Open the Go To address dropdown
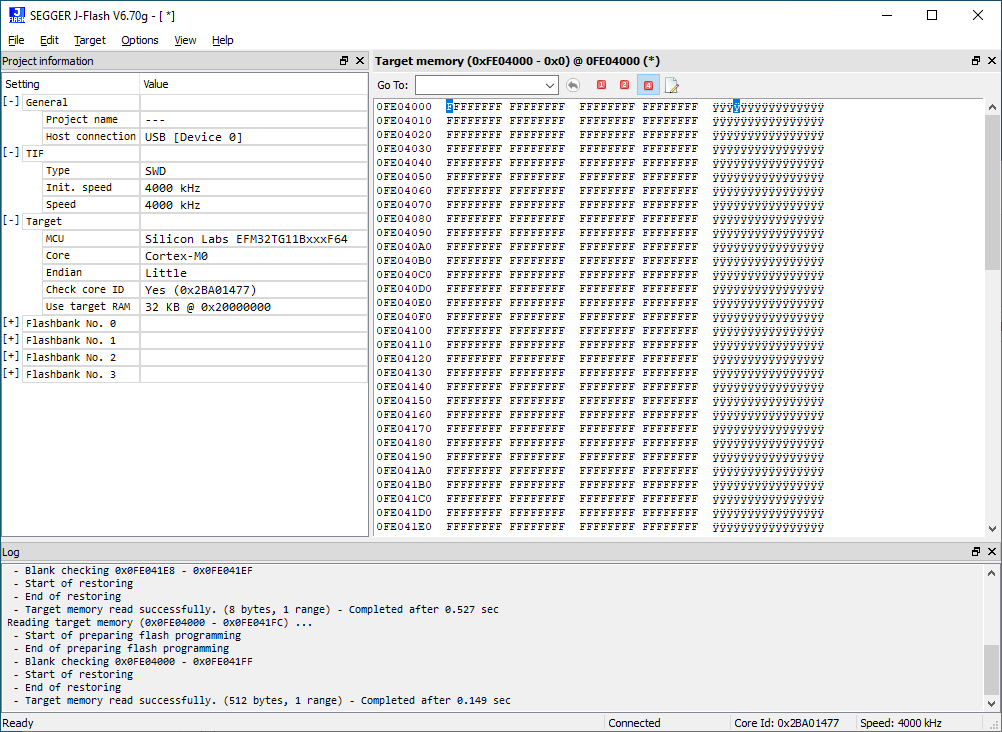1002x732 pixels. [x=550, y=85]
